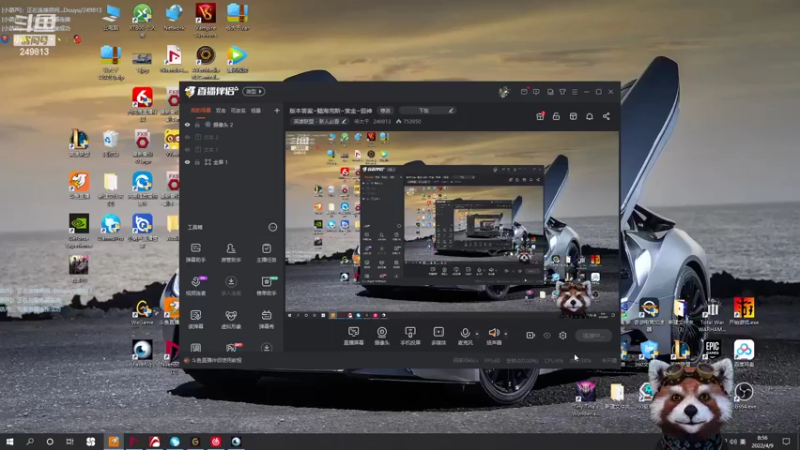800x450 pixels.
Task: Open the 主播任务 checklist tool
Action: (266, 252)
